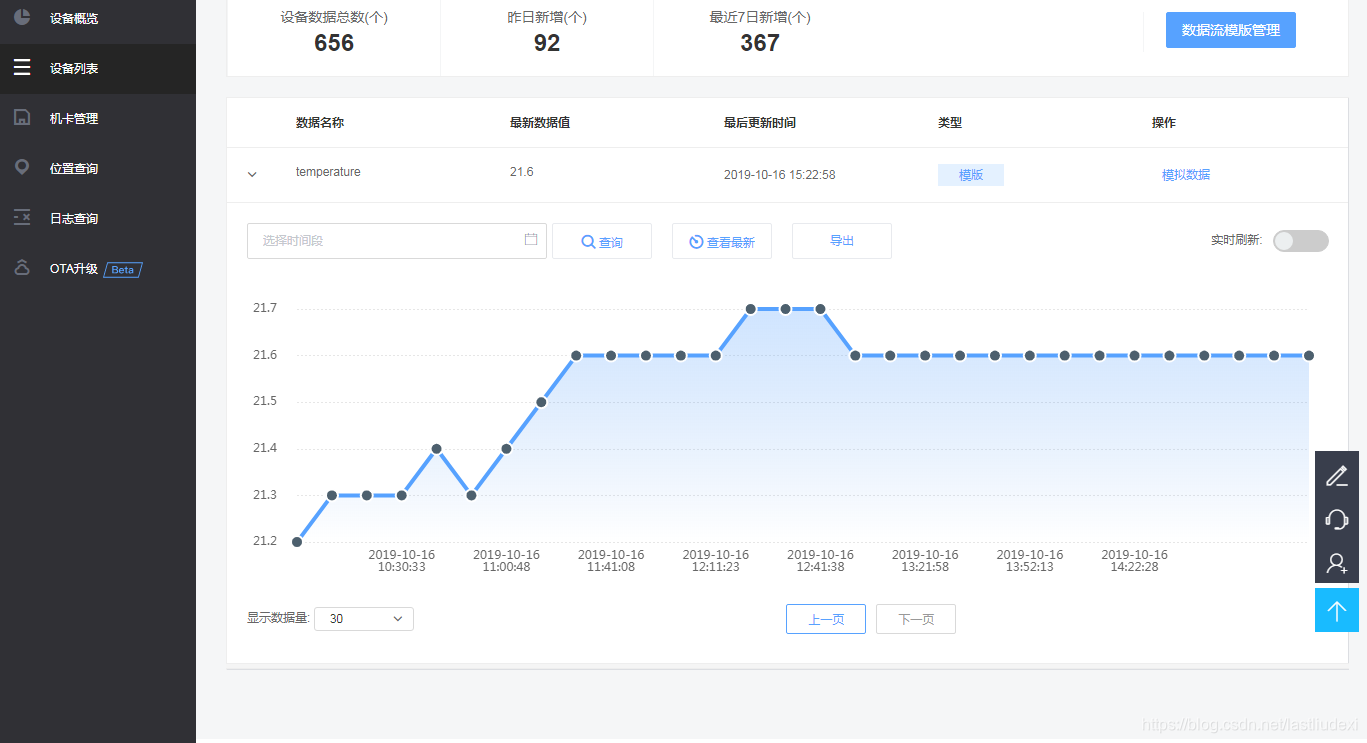Click the timestamp 2019-10-16 15:22:58

(780, 175)
